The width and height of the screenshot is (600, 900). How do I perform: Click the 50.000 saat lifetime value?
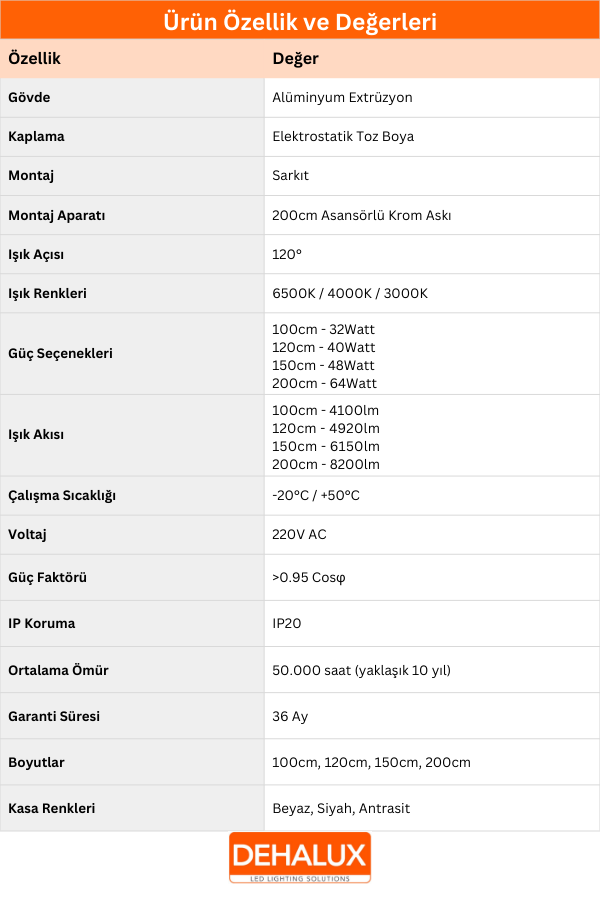(361, 670)
